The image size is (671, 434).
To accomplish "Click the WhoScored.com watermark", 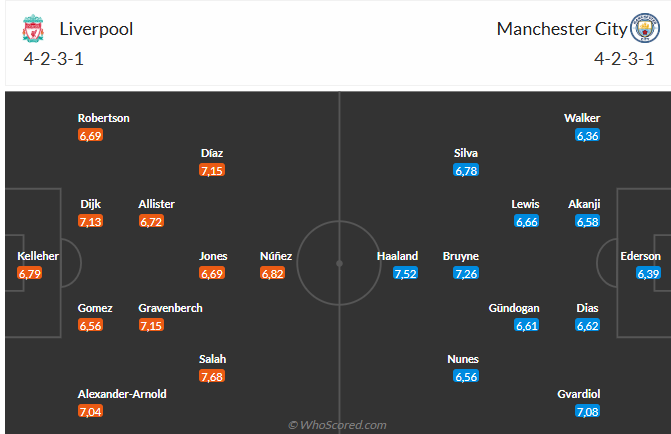I will [337, 425].
